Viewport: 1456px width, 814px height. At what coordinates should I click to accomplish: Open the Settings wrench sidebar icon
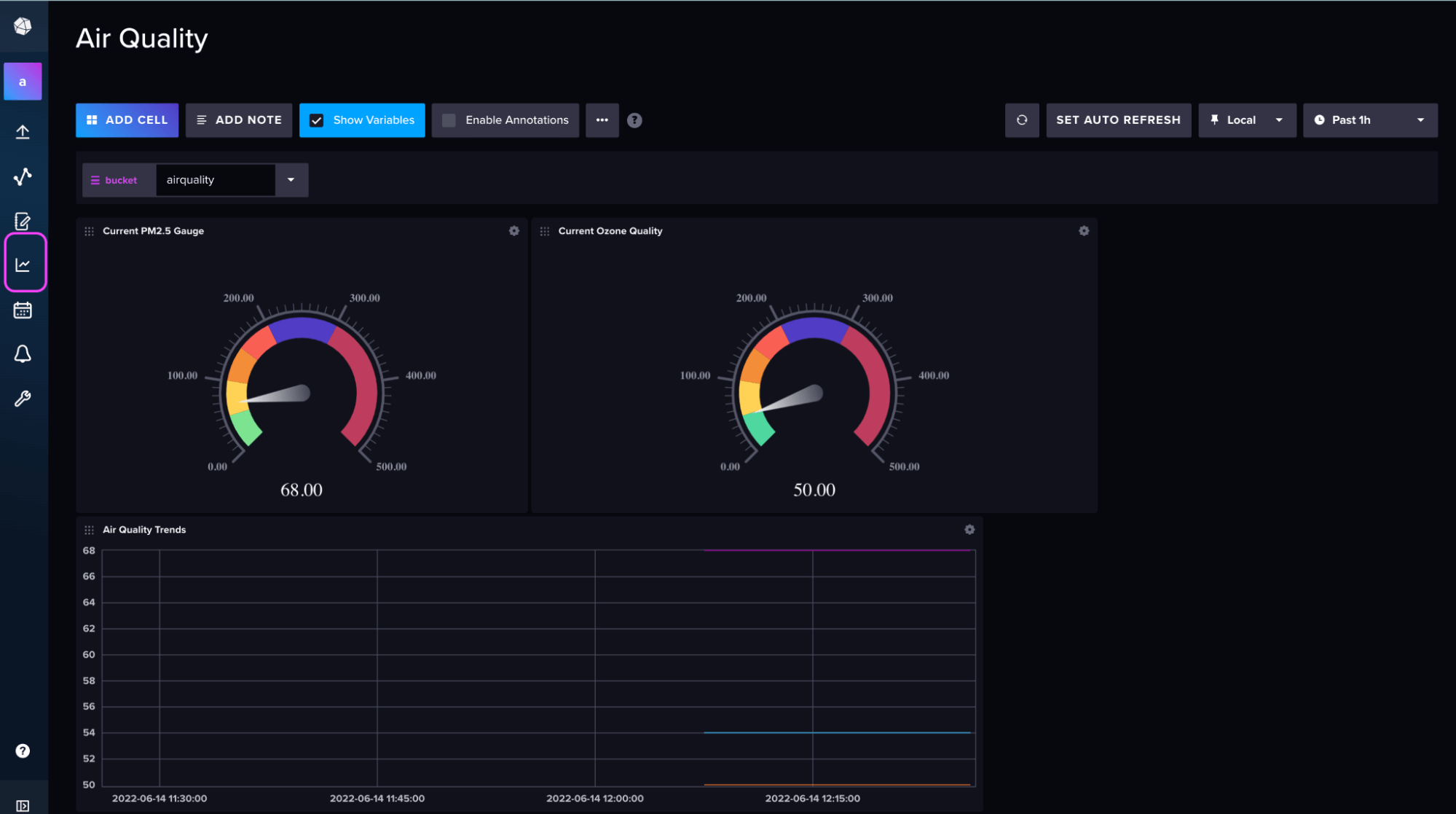click(x=23, y=399)
